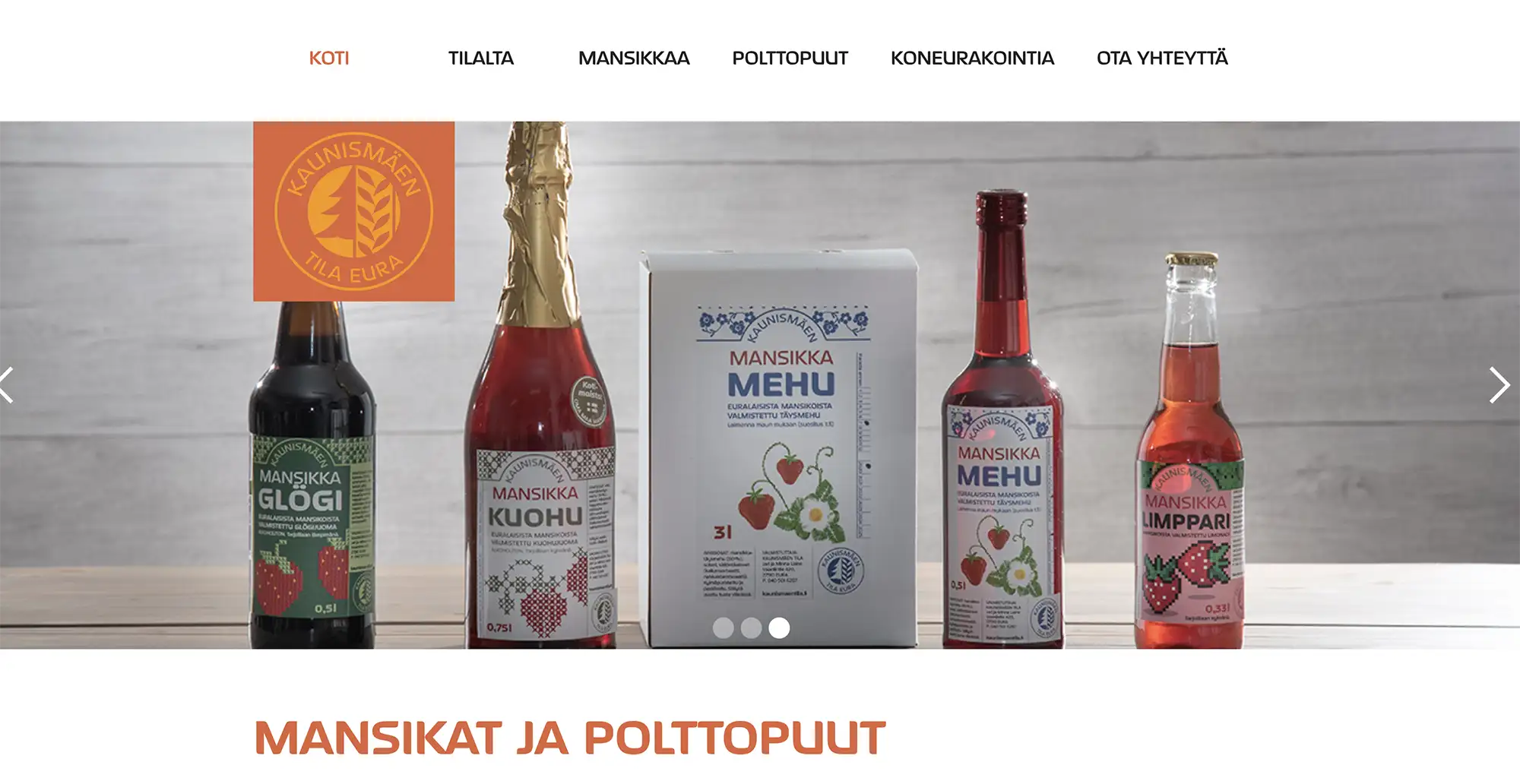Select the second carousel dot
1520x784 pixels.
751,628
